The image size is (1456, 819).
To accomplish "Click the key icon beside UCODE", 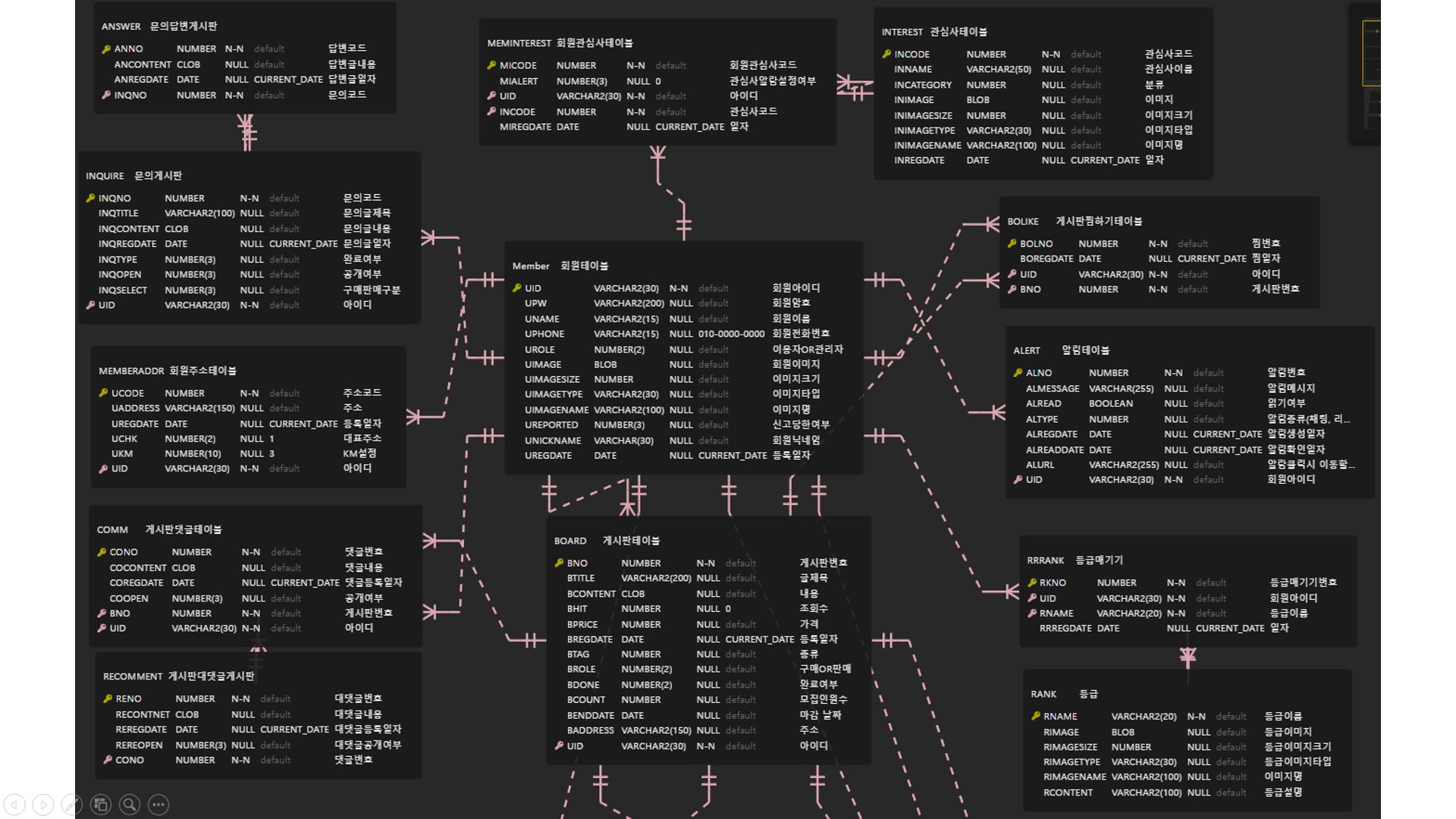I will click(x=103, y=394).
